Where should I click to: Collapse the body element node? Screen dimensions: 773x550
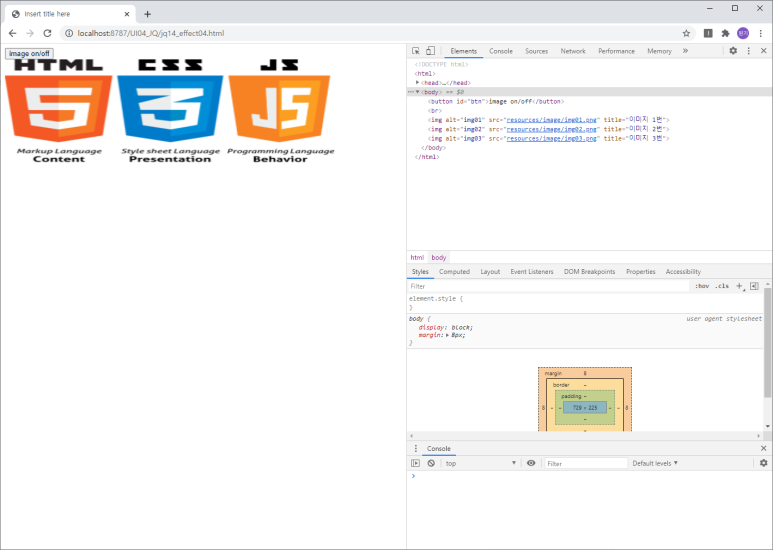click(x=418, y=92)
